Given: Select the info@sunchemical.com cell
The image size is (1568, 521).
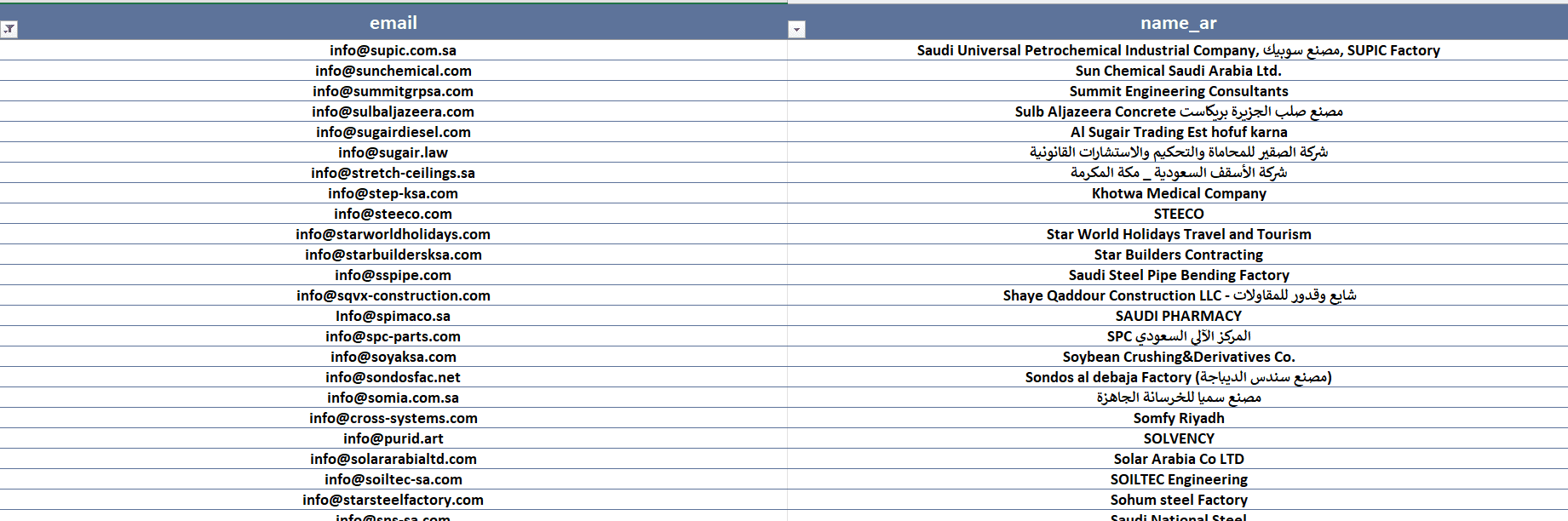Looking at the screenshot, I should pyautogui.click(x=393, y=71).
